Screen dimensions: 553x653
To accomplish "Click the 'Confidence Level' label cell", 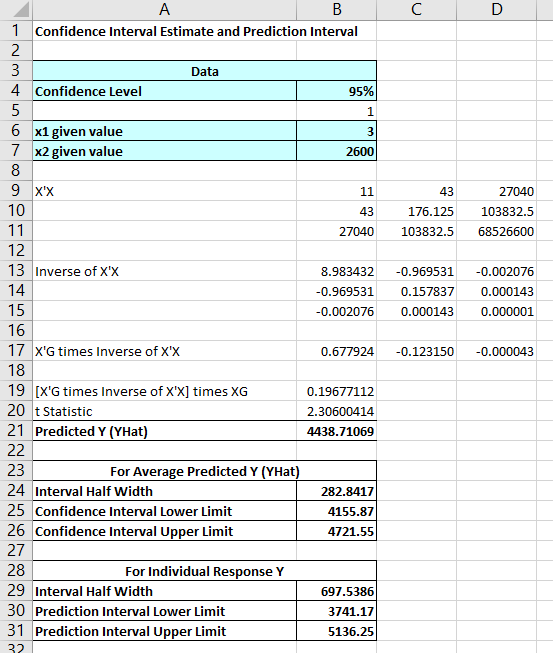I will click(x=164, y=91).
